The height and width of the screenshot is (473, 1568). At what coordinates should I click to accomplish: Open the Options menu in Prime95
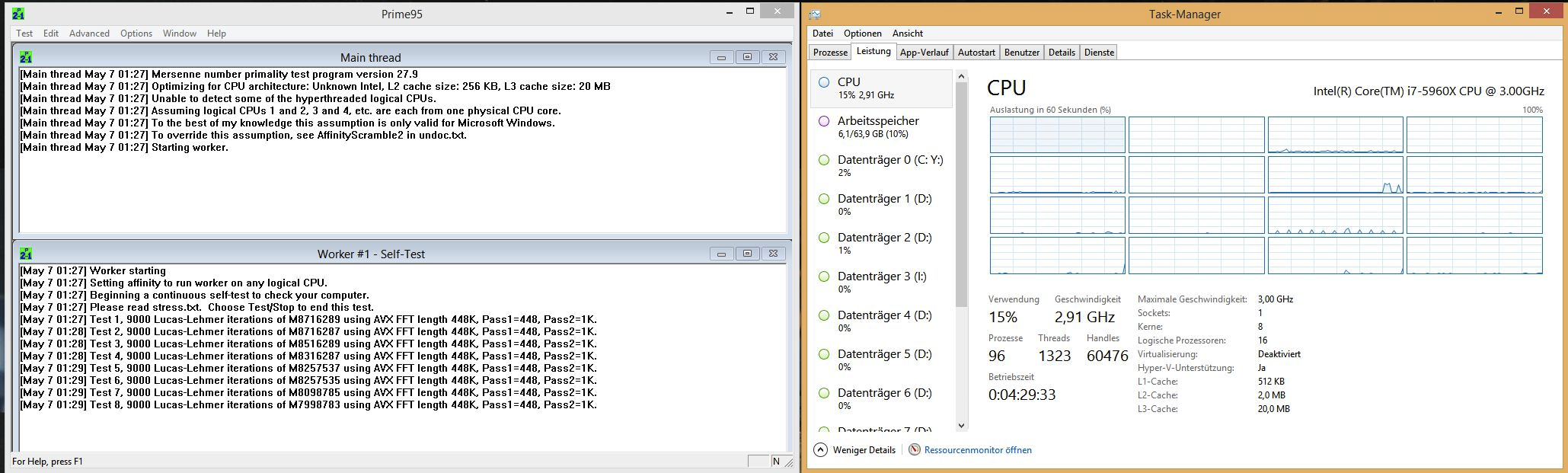pos(136,34)
